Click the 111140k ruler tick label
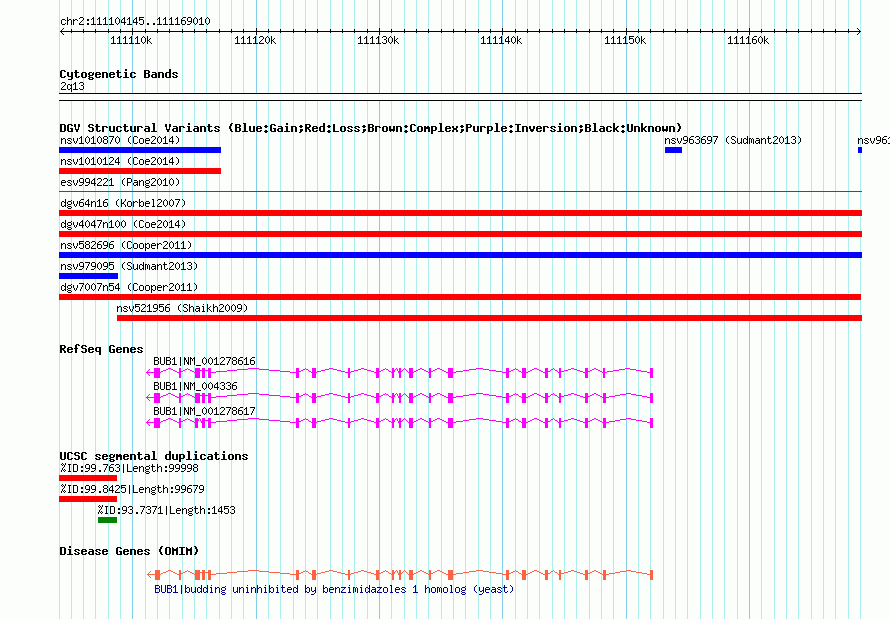 click(x=501, y=40)
